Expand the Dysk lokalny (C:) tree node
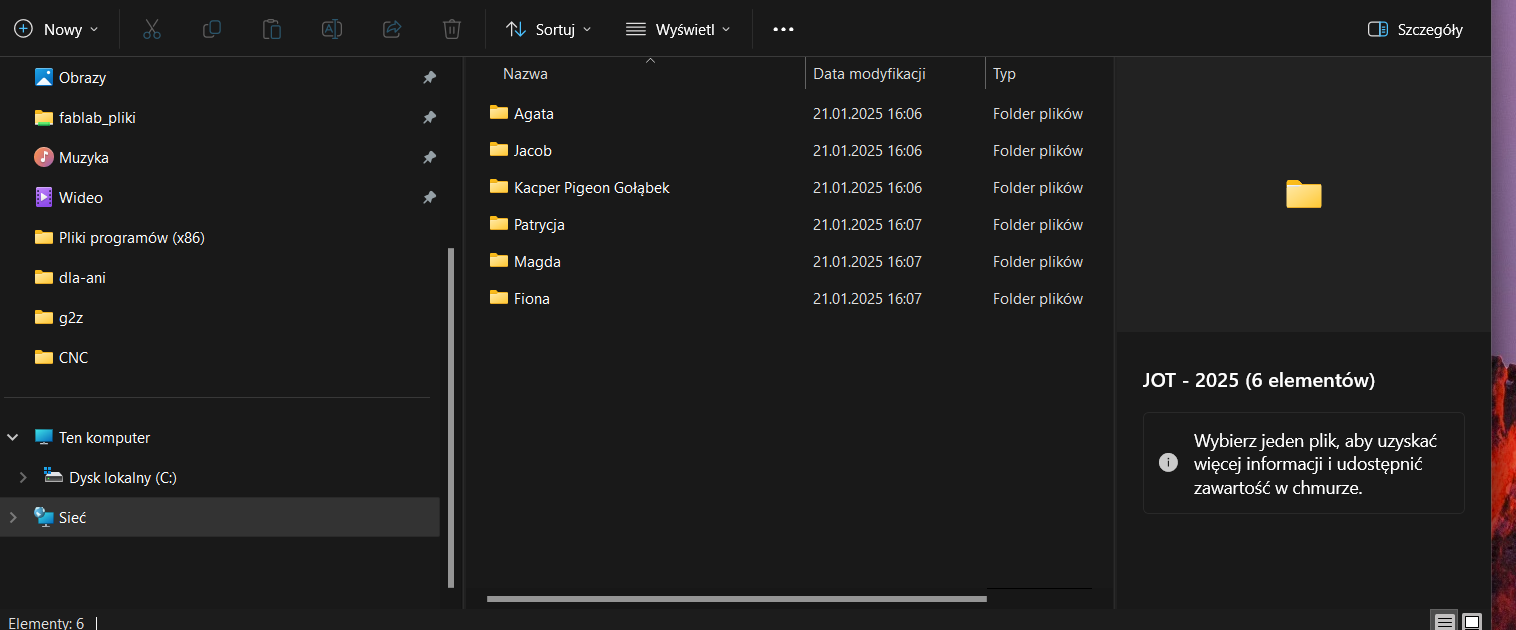Viewport: 1516px width, 630px height. 23,478
